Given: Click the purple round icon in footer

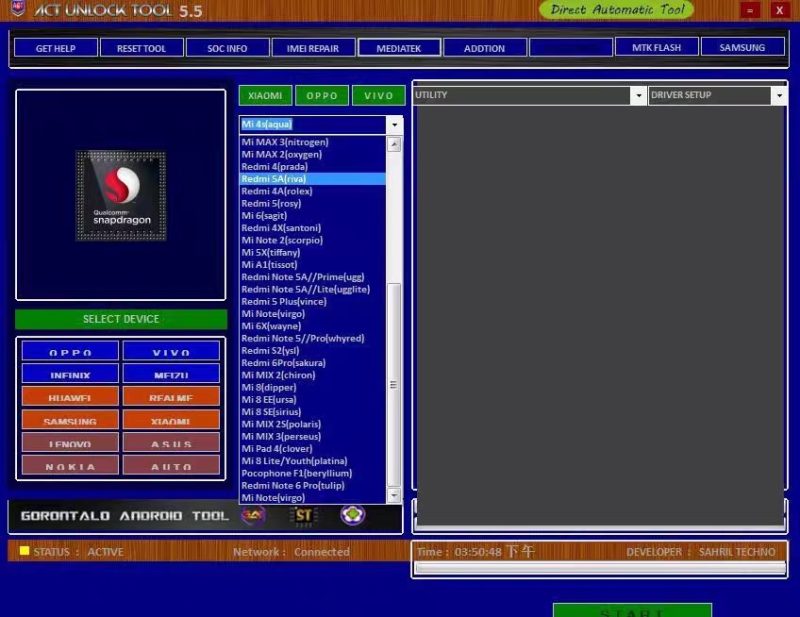Looking at the screenshot, I should point(353,514).
